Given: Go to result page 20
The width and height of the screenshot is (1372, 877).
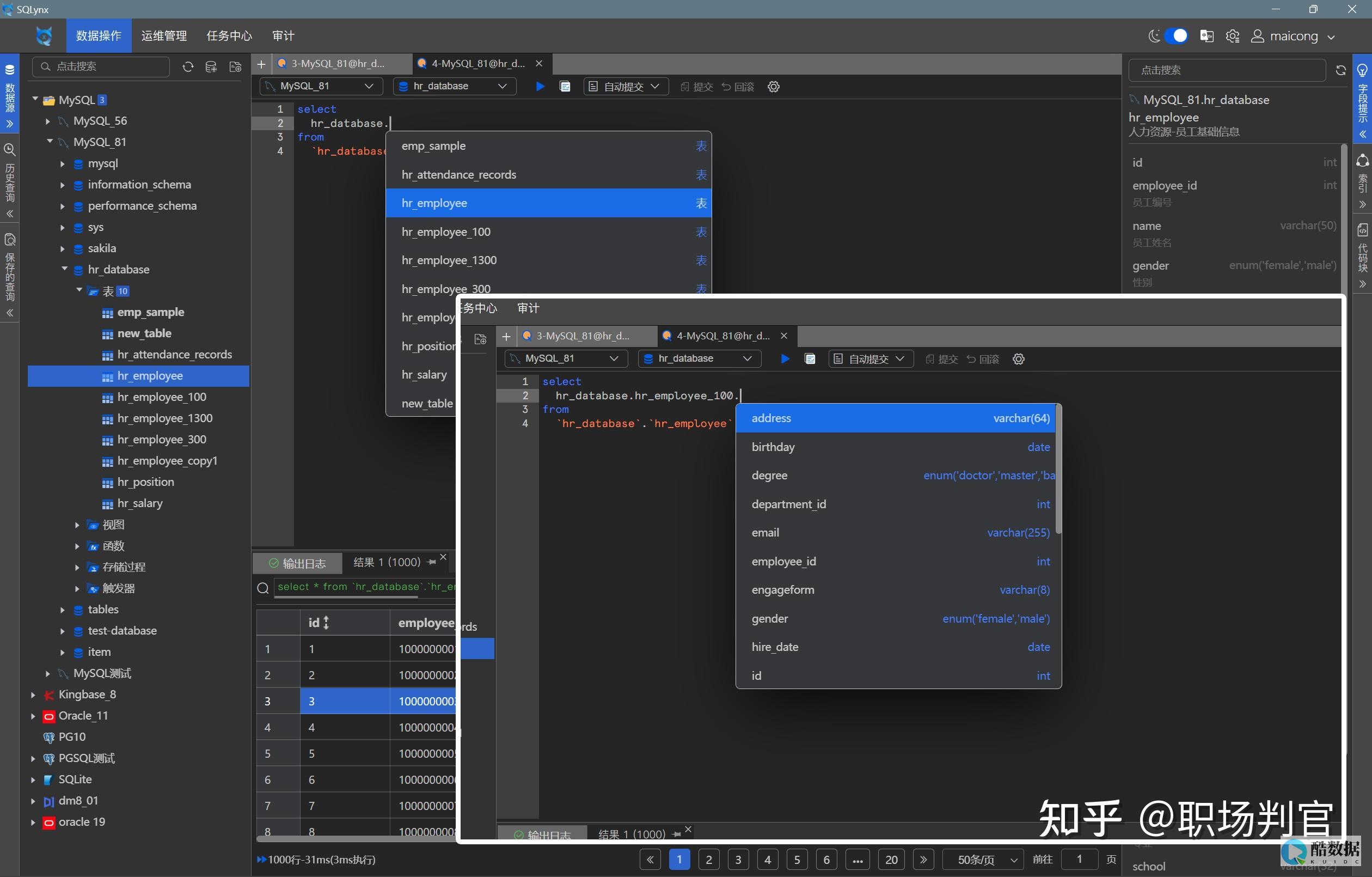Looking at the screenshot, I should (x=892, y=860).
